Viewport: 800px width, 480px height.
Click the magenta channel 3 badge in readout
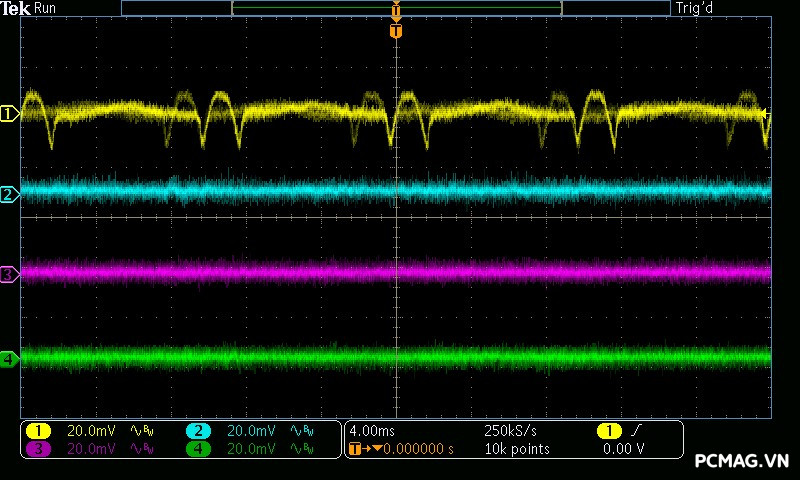(39, 449)
